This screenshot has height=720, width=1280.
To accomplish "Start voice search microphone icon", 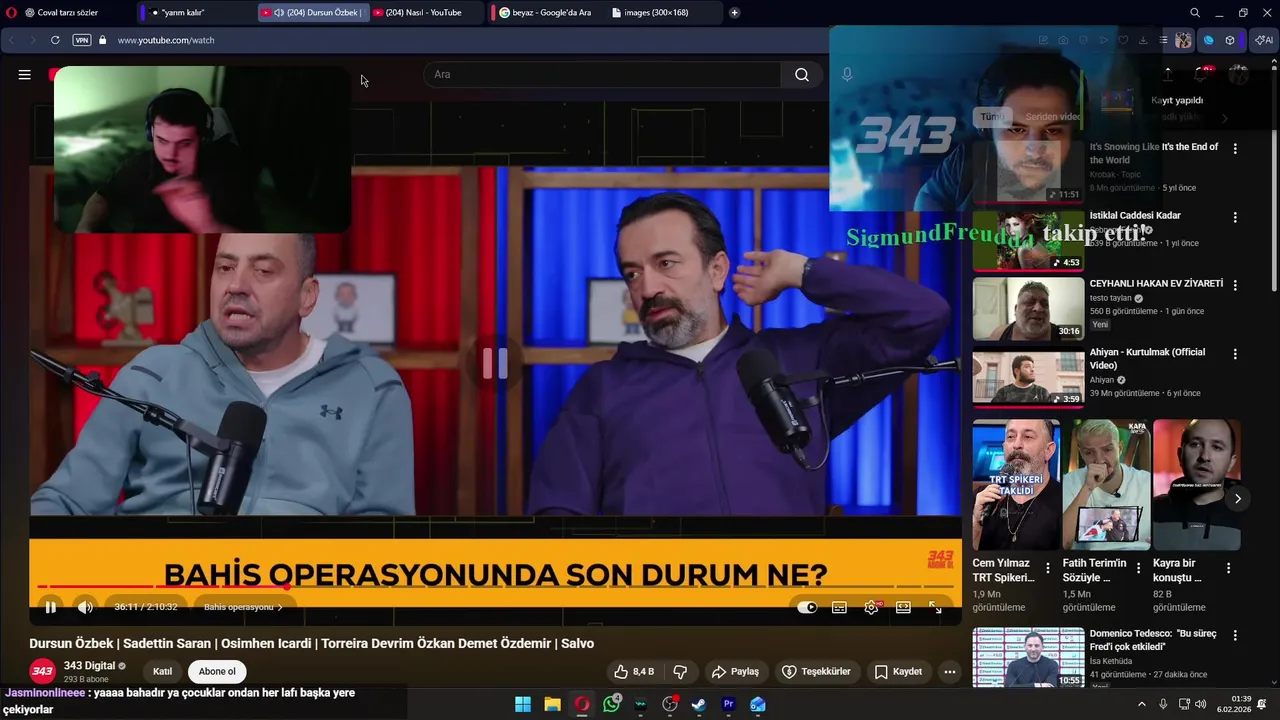I will (847, 74).
